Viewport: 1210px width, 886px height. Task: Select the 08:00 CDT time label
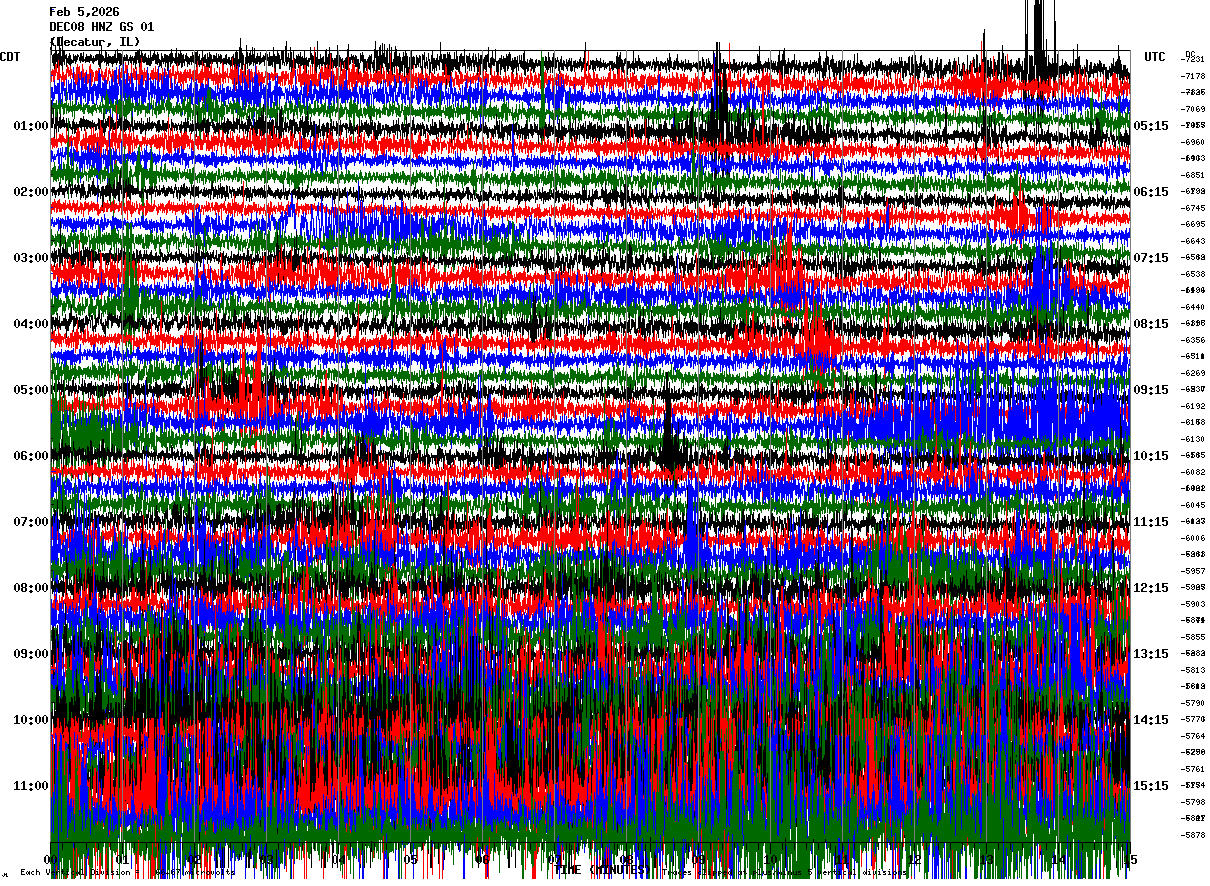pos(31,588)
